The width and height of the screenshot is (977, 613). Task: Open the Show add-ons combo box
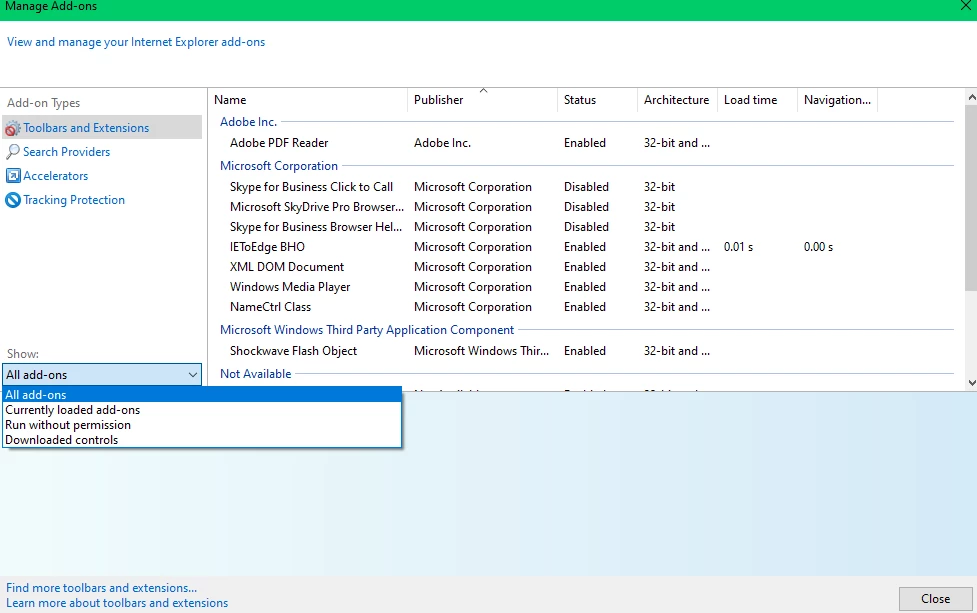[102, 374]
